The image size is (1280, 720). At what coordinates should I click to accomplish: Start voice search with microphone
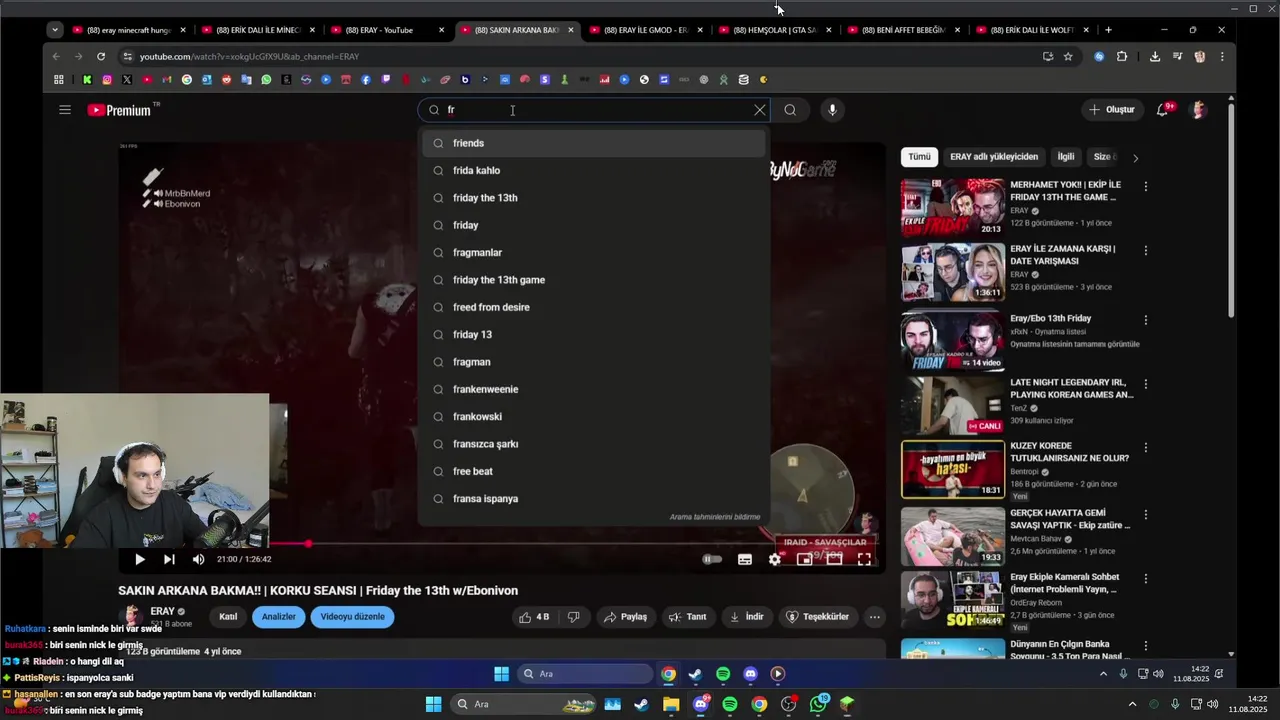[832, 110]
